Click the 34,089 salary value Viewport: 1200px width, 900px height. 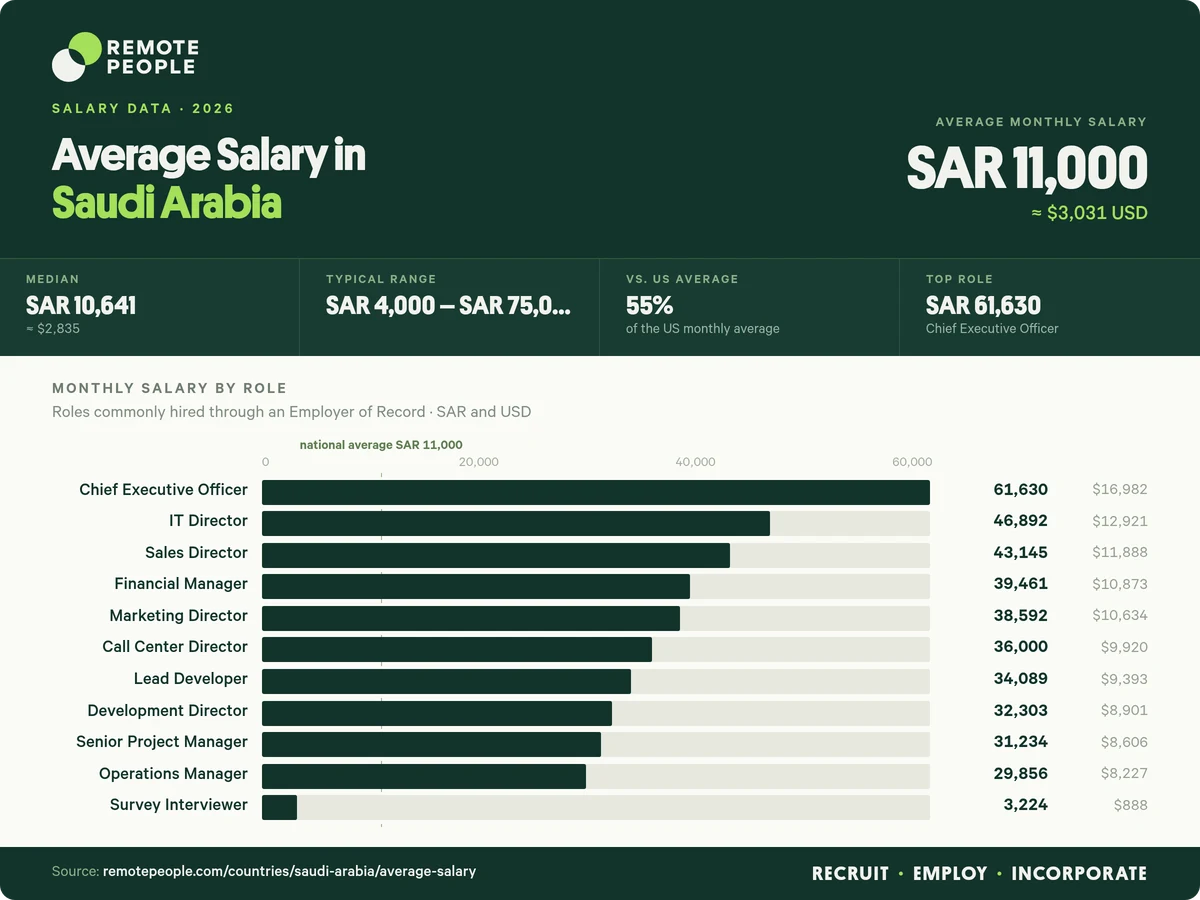(x=1021, y=678)
